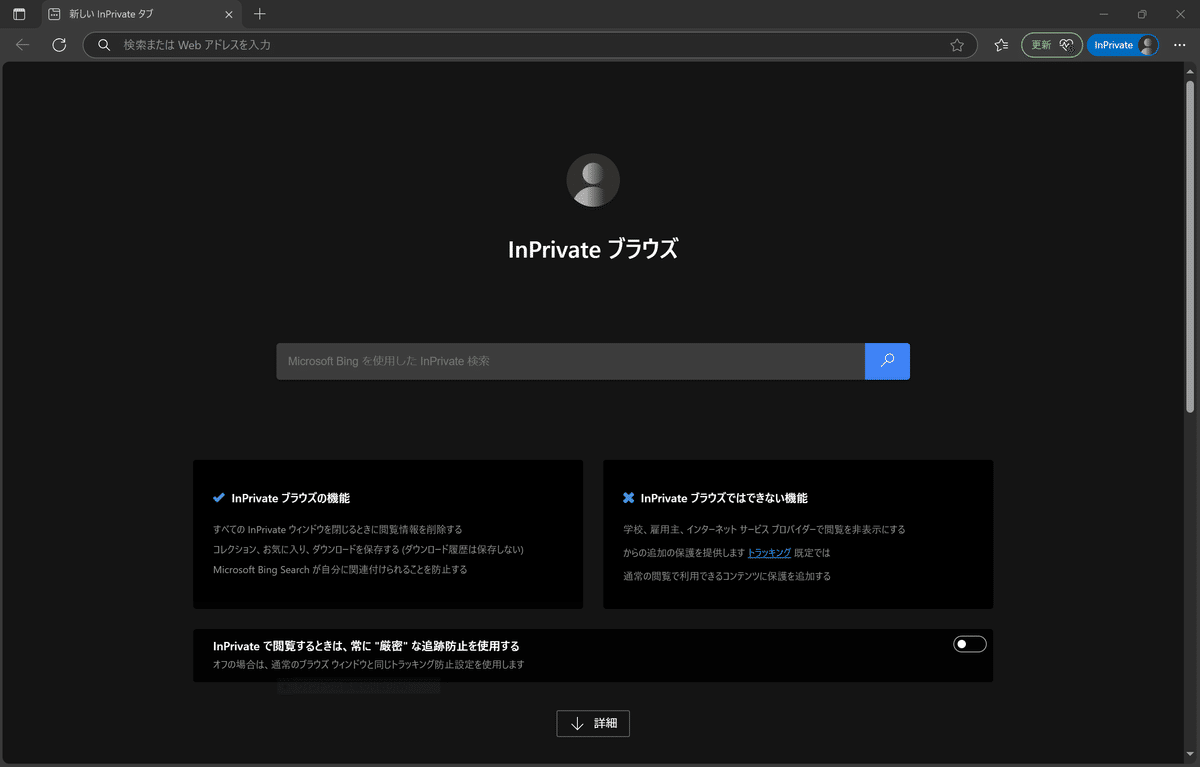The image size is (1200, 767).
Task: Open the InPrivate profile menu
Action: pos(1122,44)
